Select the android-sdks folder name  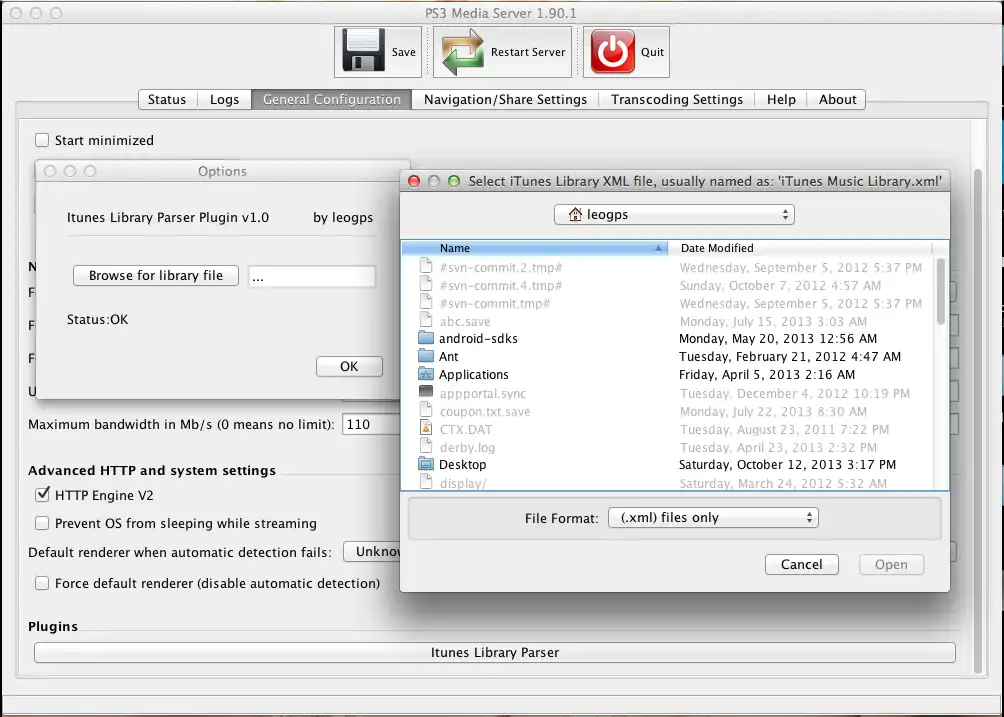click(x=478, y=338)
